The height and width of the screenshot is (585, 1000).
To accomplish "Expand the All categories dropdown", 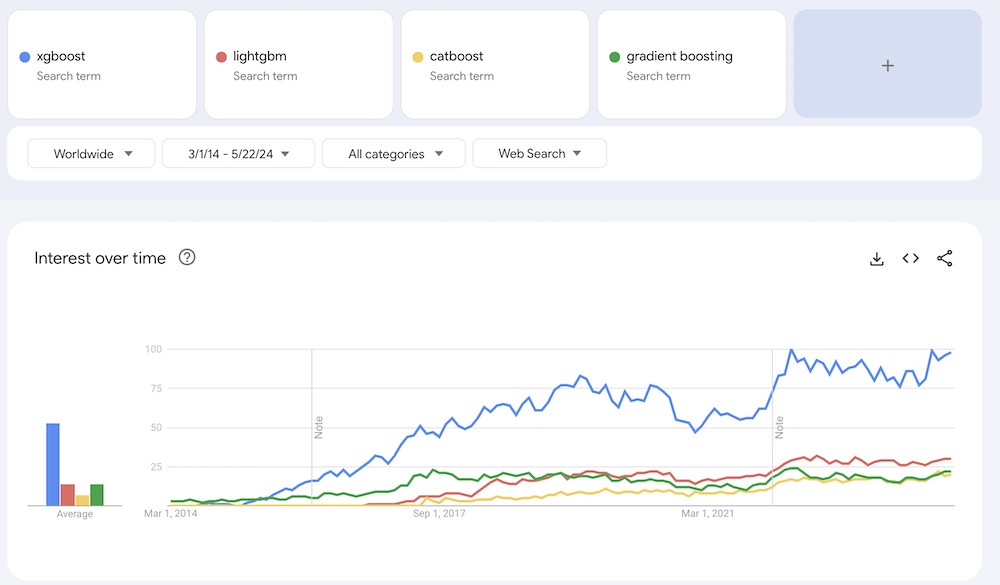I will (393, 153).
